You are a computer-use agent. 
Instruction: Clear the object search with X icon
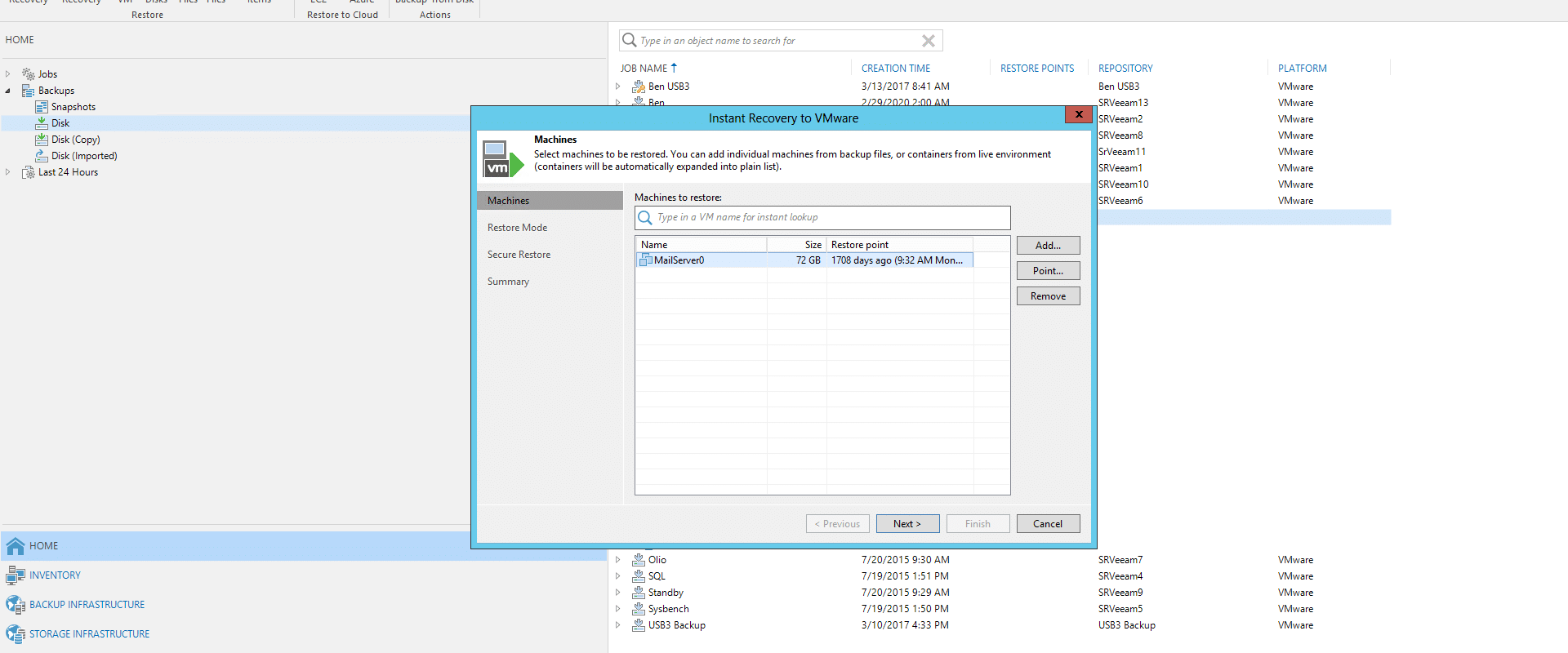(x=929, y=41)
